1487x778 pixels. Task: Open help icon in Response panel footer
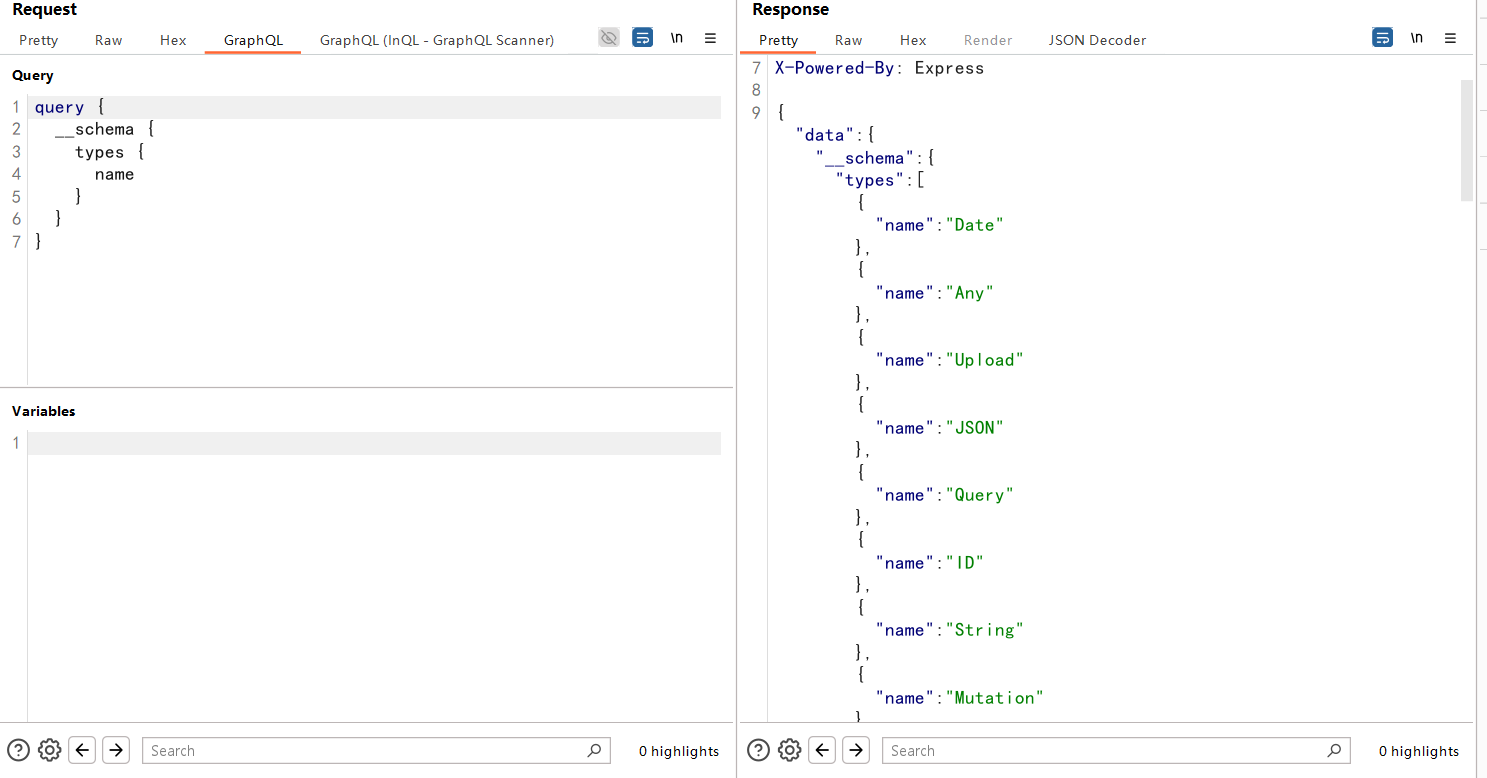(759, 750)
